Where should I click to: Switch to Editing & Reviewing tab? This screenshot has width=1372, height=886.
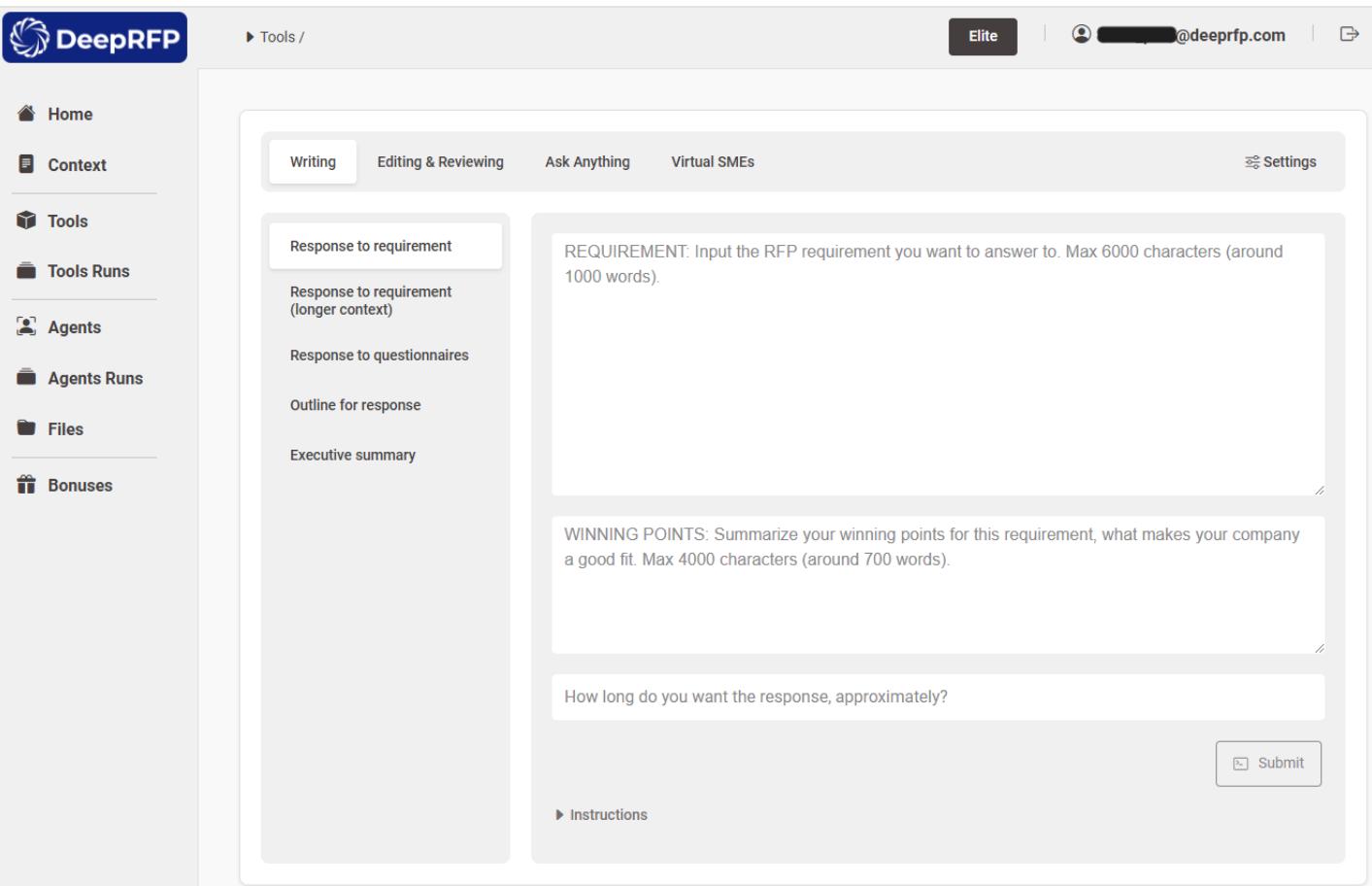(x=440, y=162)
